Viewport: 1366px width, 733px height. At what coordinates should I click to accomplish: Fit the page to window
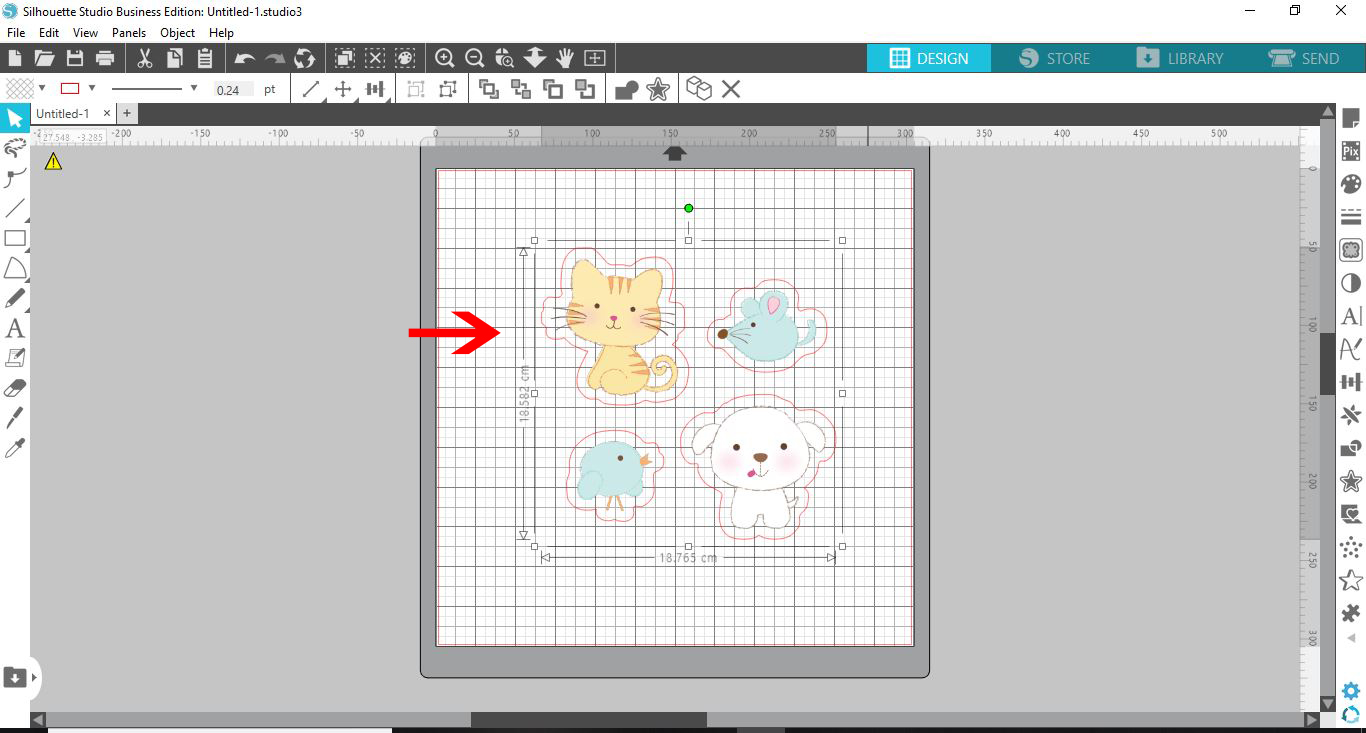(x=595, y=58)
